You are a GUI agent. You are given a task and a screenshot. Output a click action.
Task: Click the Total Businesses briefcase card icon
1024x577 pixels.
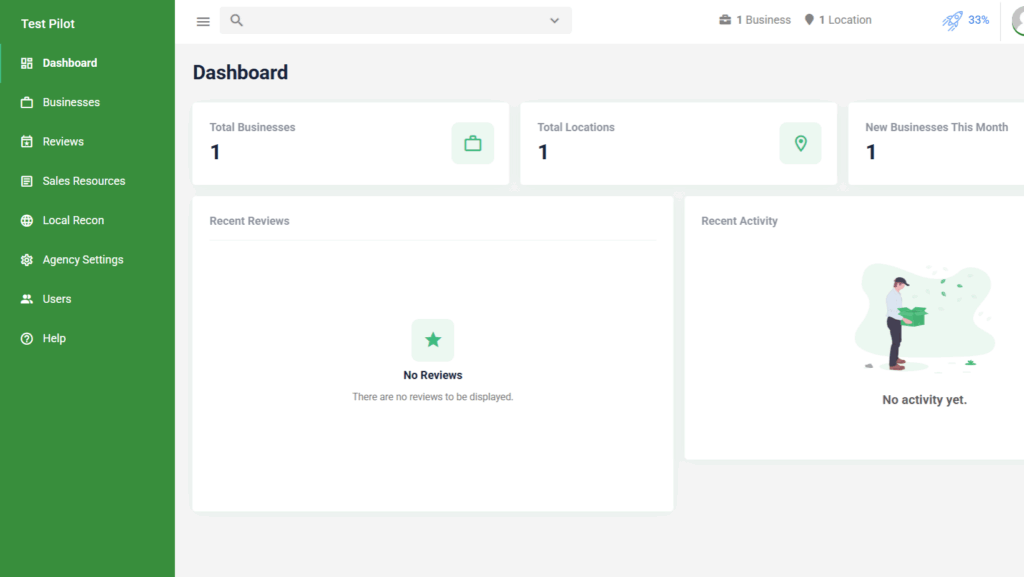473,143
